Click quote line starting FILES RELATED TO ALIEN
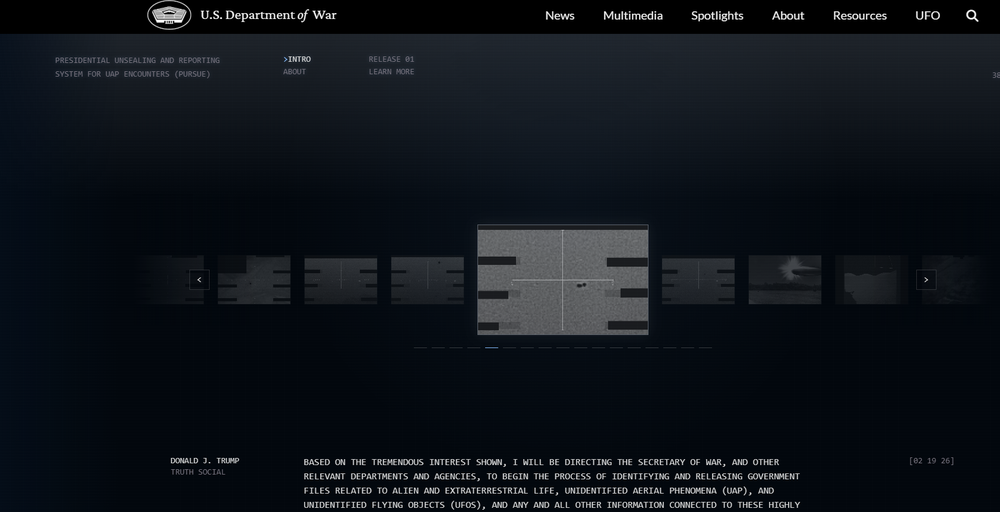Screen dimensions: 1000x512 click(x=539, y=491)
